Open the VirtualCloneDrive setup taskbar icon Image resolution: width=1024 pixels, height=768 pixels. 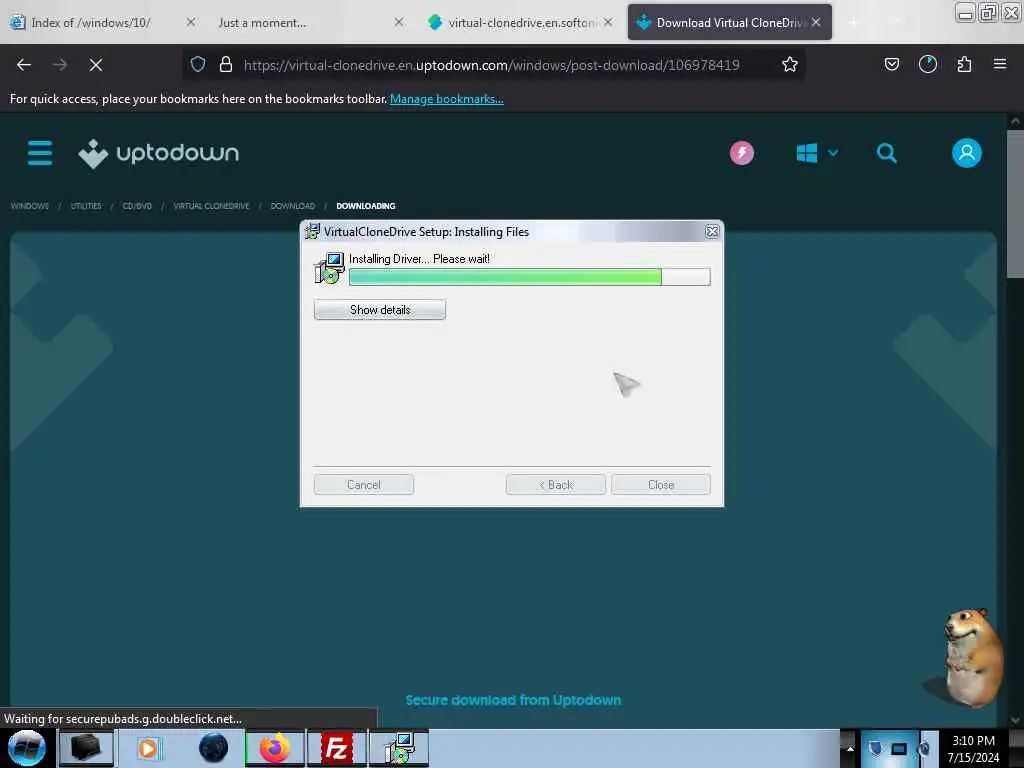click(x=399, y=748)
